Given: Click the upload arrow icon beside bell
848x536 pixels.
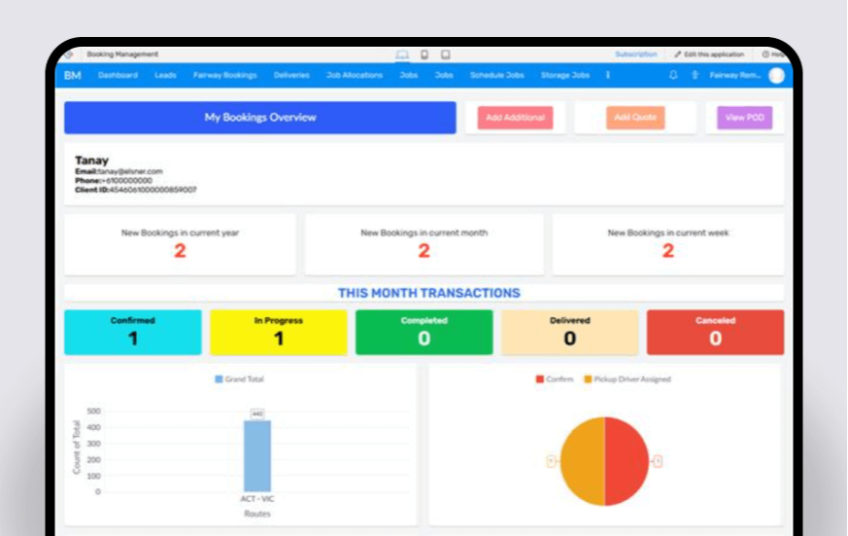Looking at the screenshot, I should pos(695,75).
